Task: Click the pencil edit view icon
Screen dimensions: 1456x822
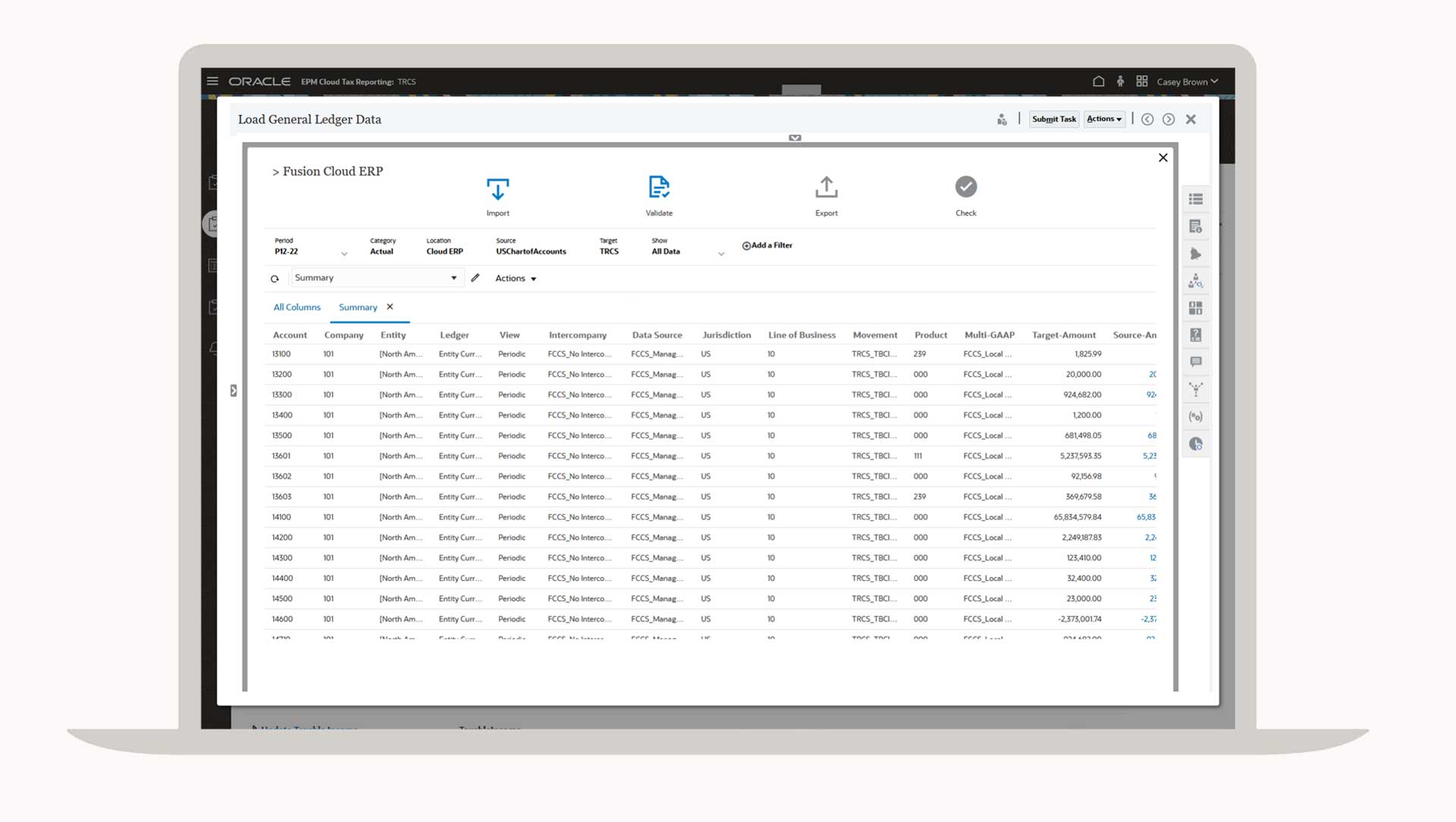Action: click(x=475, y=278)
